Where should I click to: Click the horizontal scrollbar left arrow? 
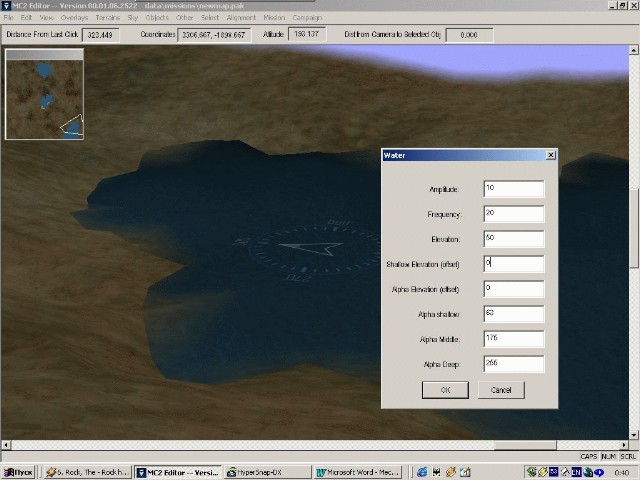[6, 444]
